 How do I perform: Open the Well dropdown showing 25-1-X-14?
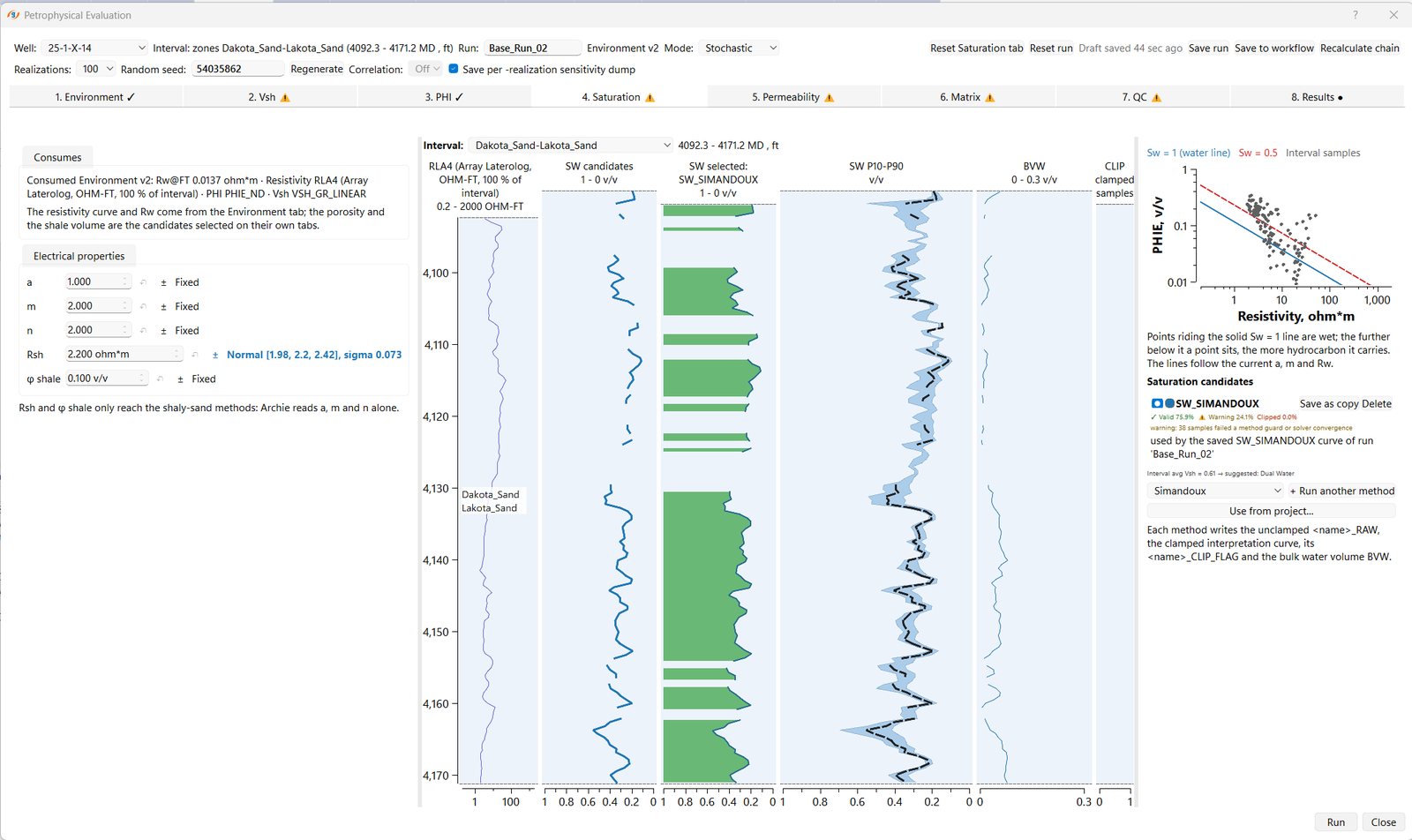95,48
